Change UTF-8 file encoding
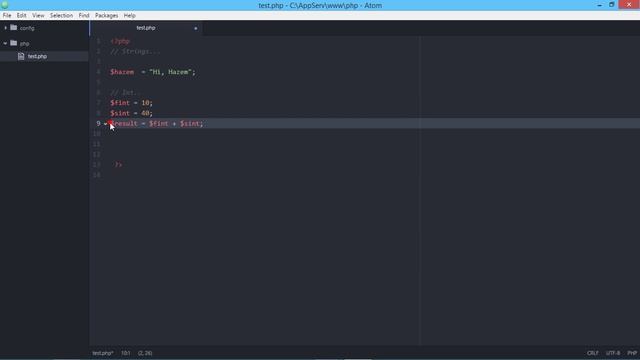The height and width of the screenshot is (360, 640). [x=613, y=353]
